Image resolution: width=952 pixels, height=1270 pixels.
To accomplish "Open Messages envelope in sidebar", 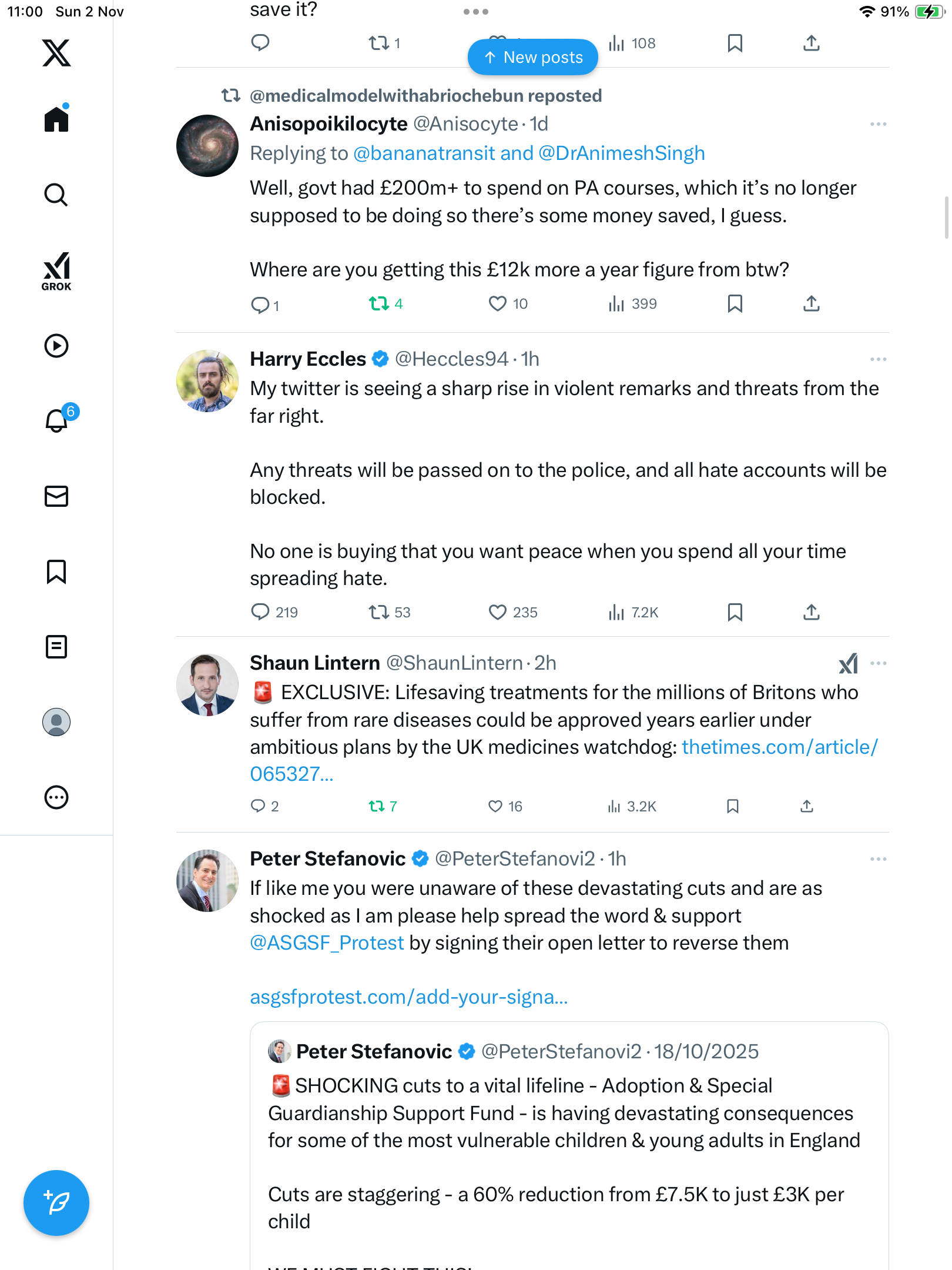I will click(56, 496).
